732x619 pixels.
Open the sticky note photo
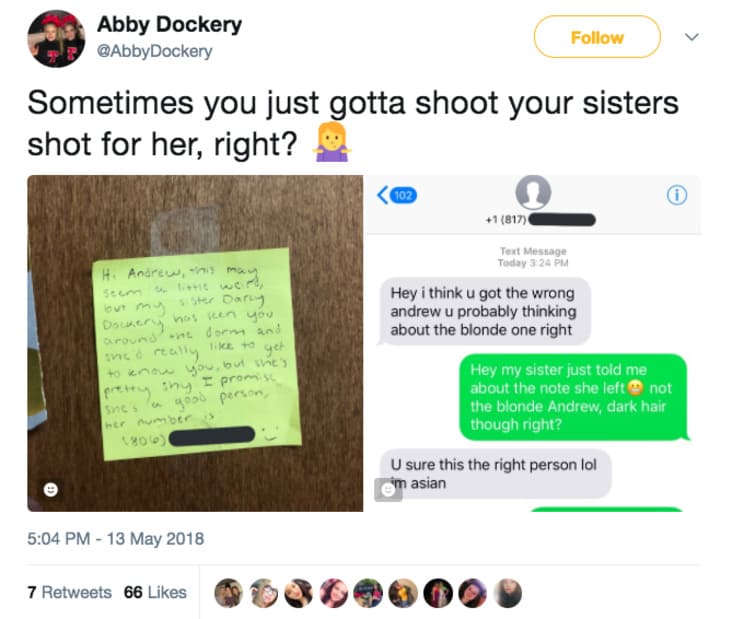pos(195,343)
